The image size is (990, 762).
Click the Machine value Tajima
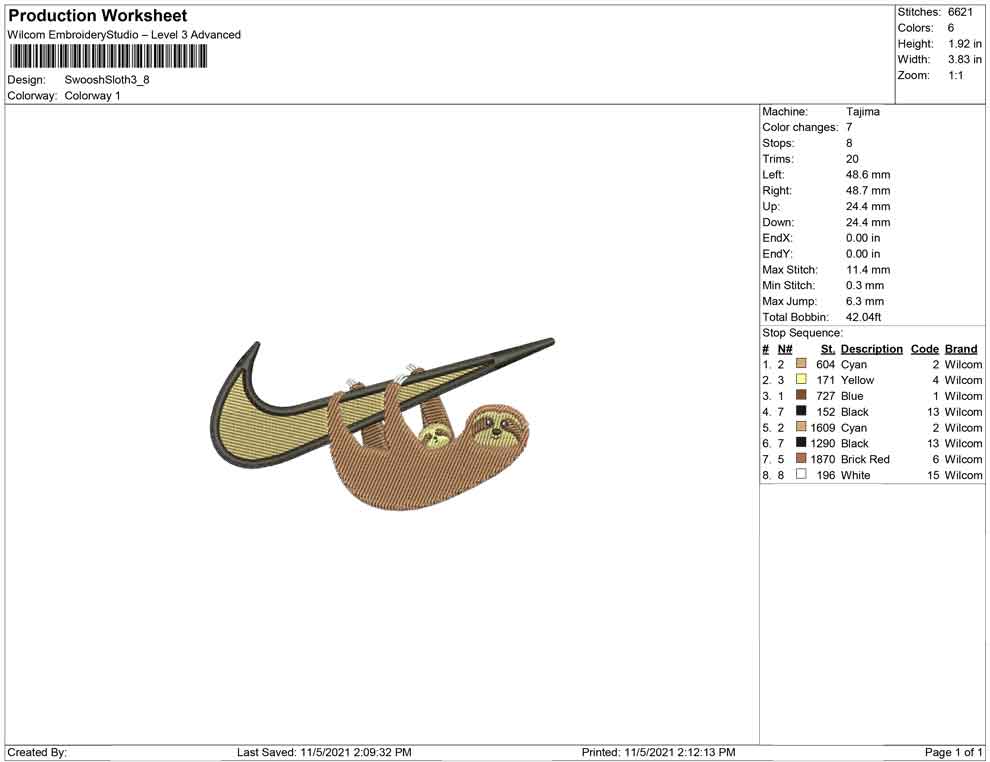click(x=862, y=112)
